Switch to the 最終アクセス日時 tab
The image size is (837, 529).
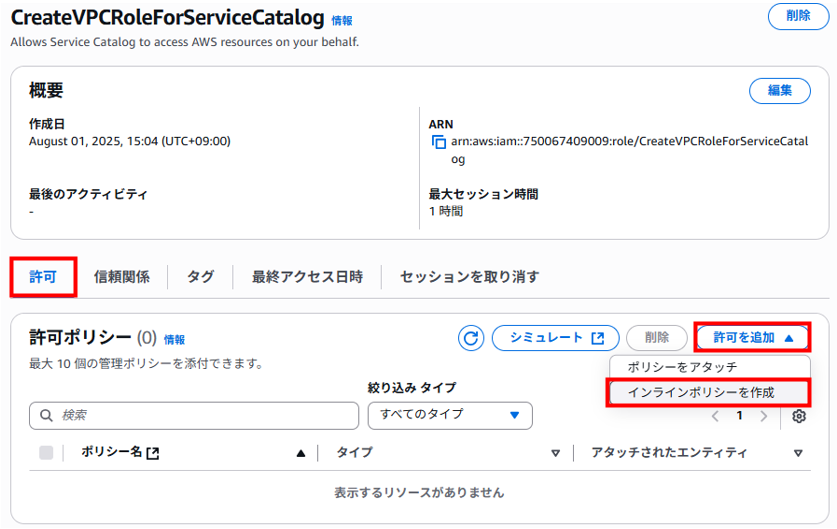[307, 277]
